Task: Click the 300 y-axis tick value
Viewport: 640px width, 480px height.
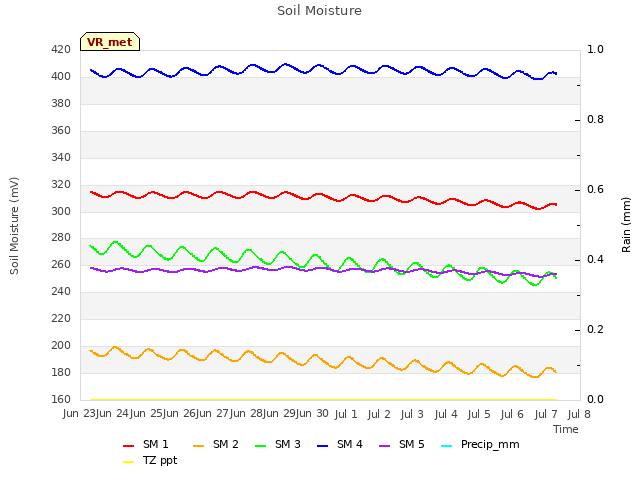Action: 61,211
